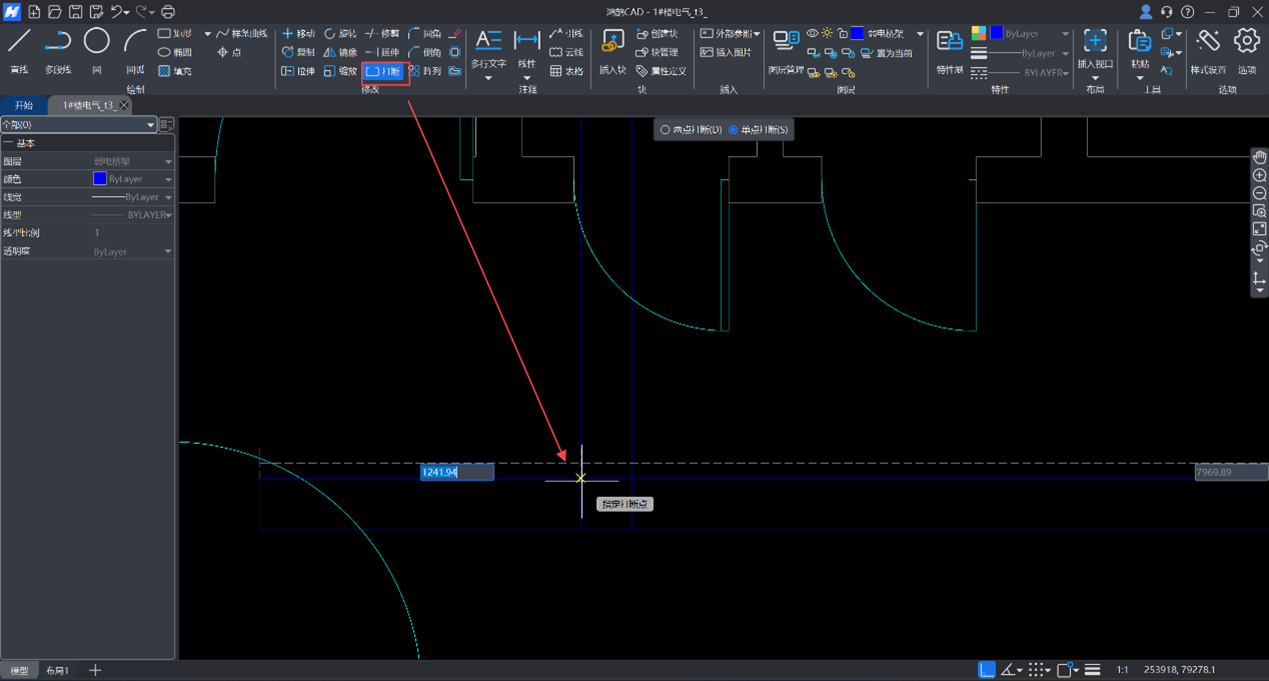Expand the 颜色 ByLayer dropdown in properties panel
The width and height of the screenshot is (1269, 681).
coord(168,180)
